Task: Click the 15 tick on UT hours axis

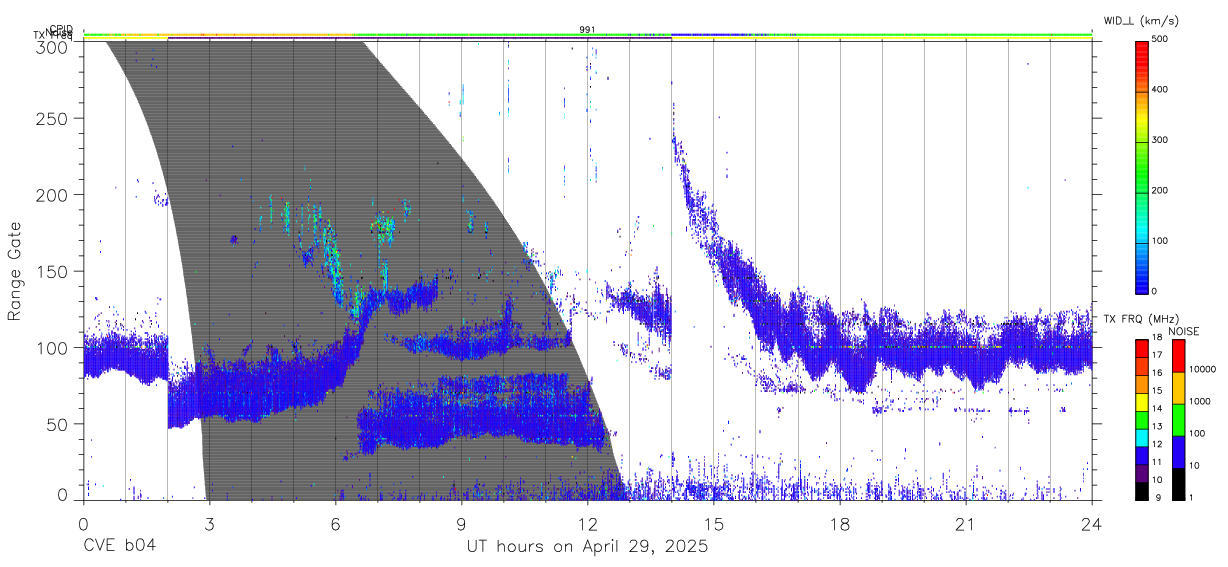Action: point(714,525)
